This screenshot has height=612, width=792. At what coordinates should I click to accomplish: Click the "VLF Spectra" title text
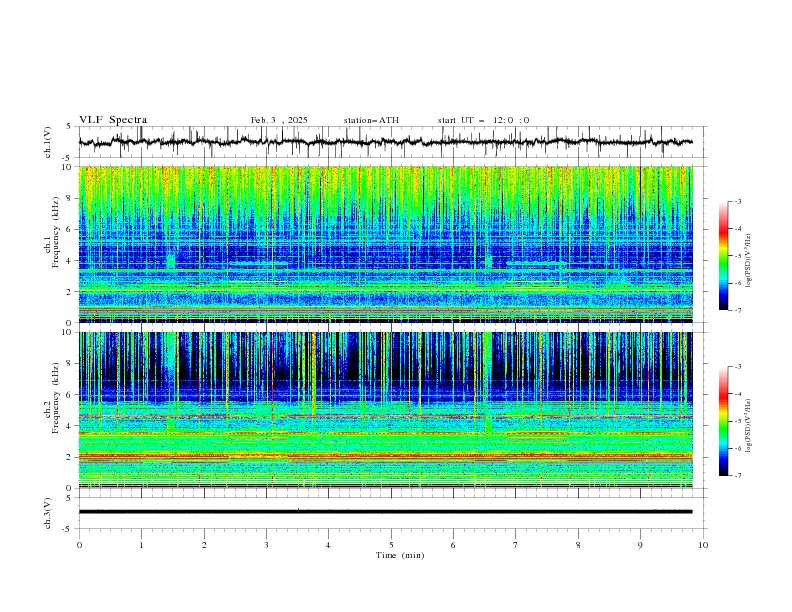coord(113,120)
